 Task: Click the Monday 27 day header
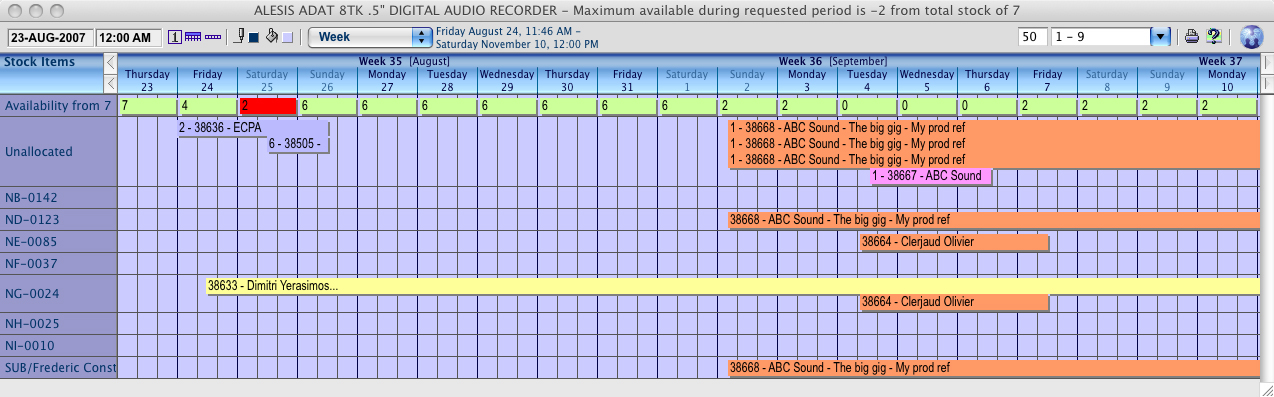[x=387, y=81]
